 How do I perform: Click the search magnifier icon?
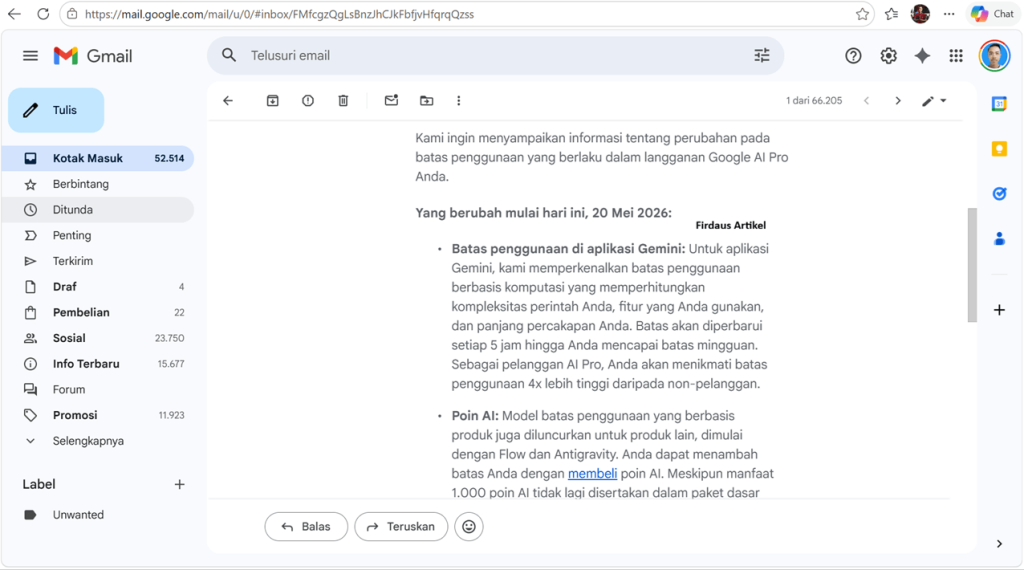pos(229,55)
